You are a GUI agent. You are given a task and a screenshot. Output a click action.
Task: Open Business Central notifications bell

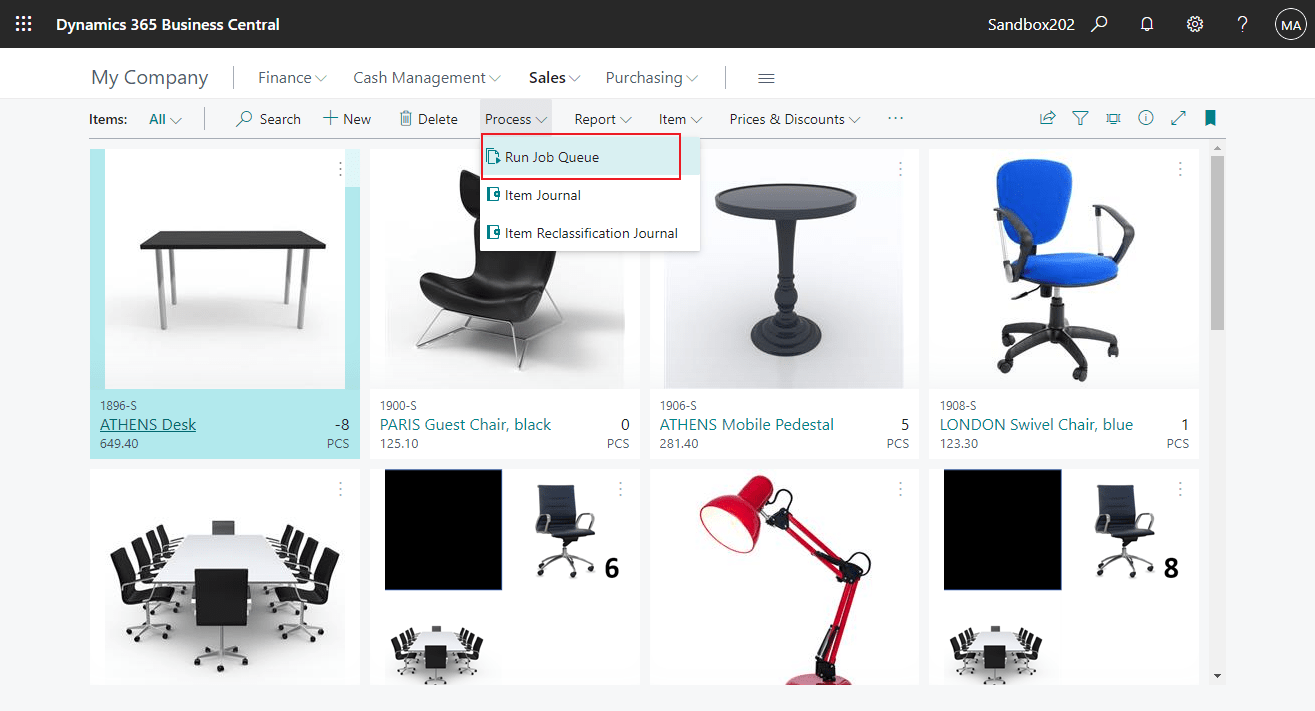click(x=1146, y=23)
